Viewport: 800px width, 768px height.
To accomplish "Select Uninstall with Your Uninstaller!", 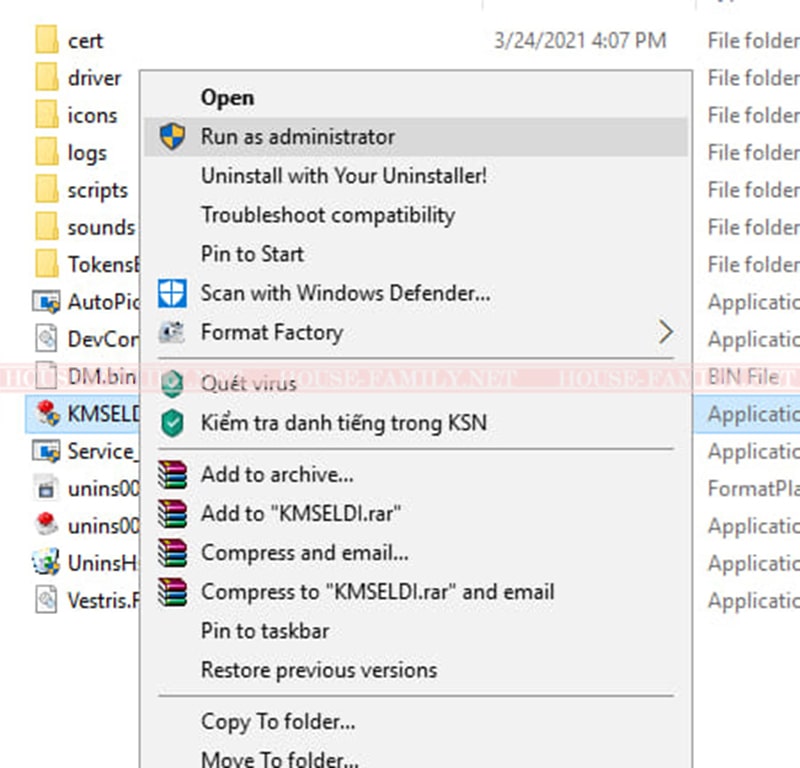I will tap(343, 176).
